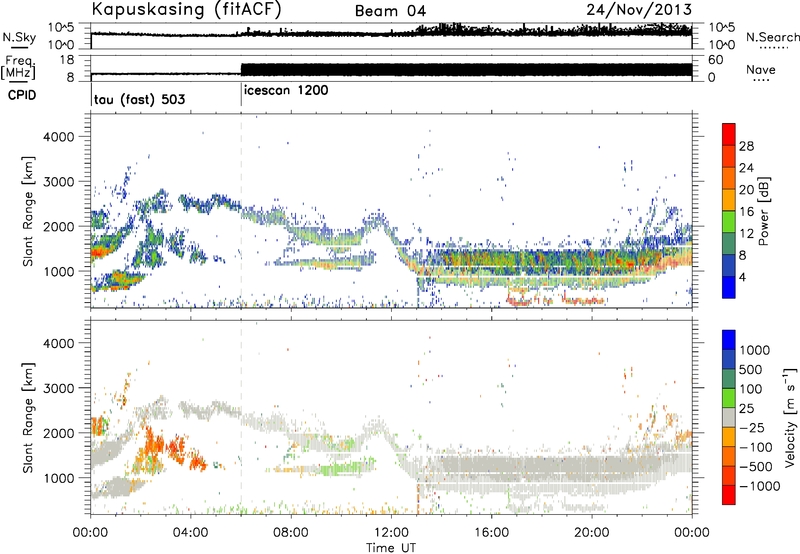Click the blue bottom segment of power colorbar
Viewport: 800px width, 554px height.
pos(729,287)
